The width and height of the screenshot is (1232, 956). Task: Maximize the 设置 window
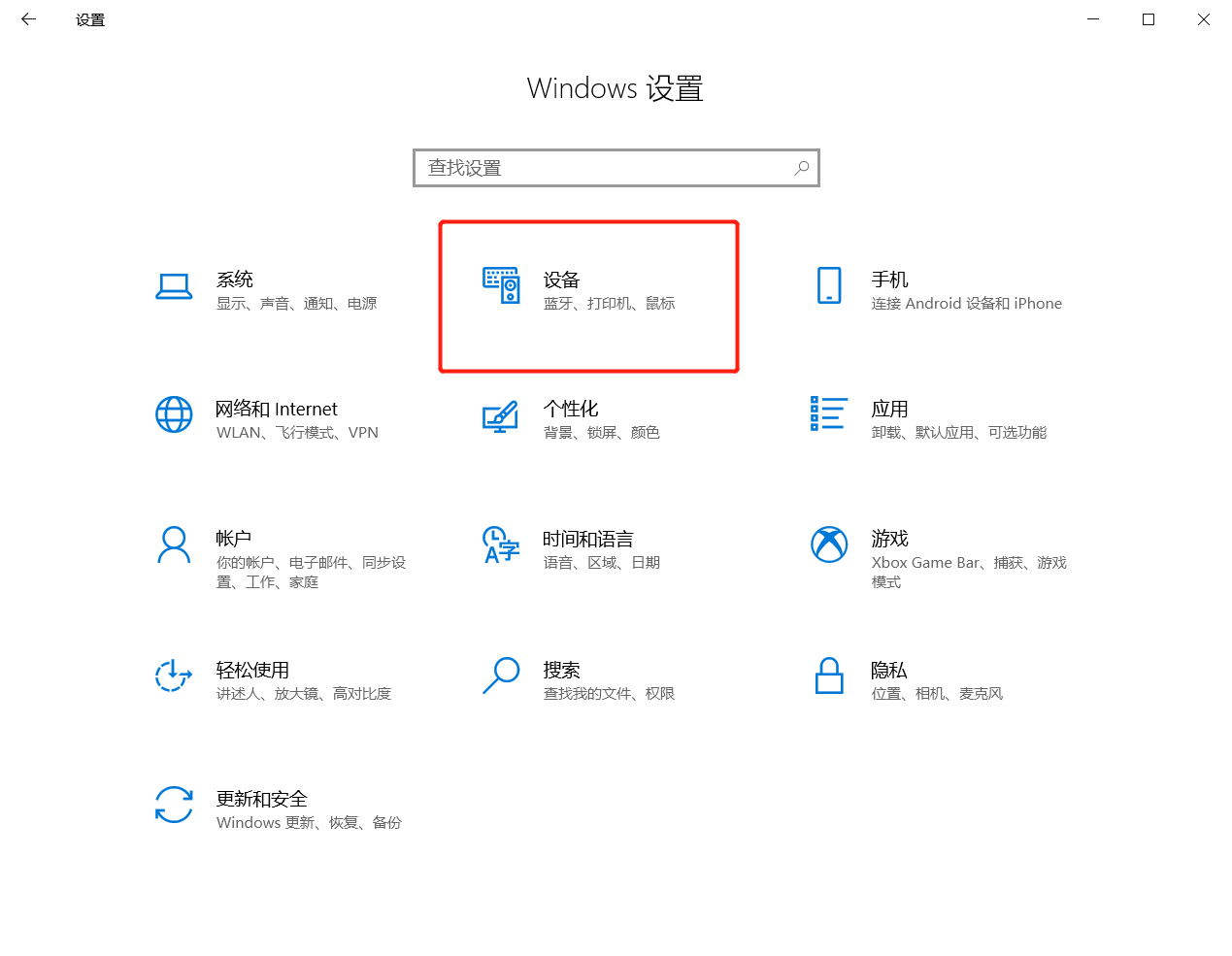(1149, 19)
